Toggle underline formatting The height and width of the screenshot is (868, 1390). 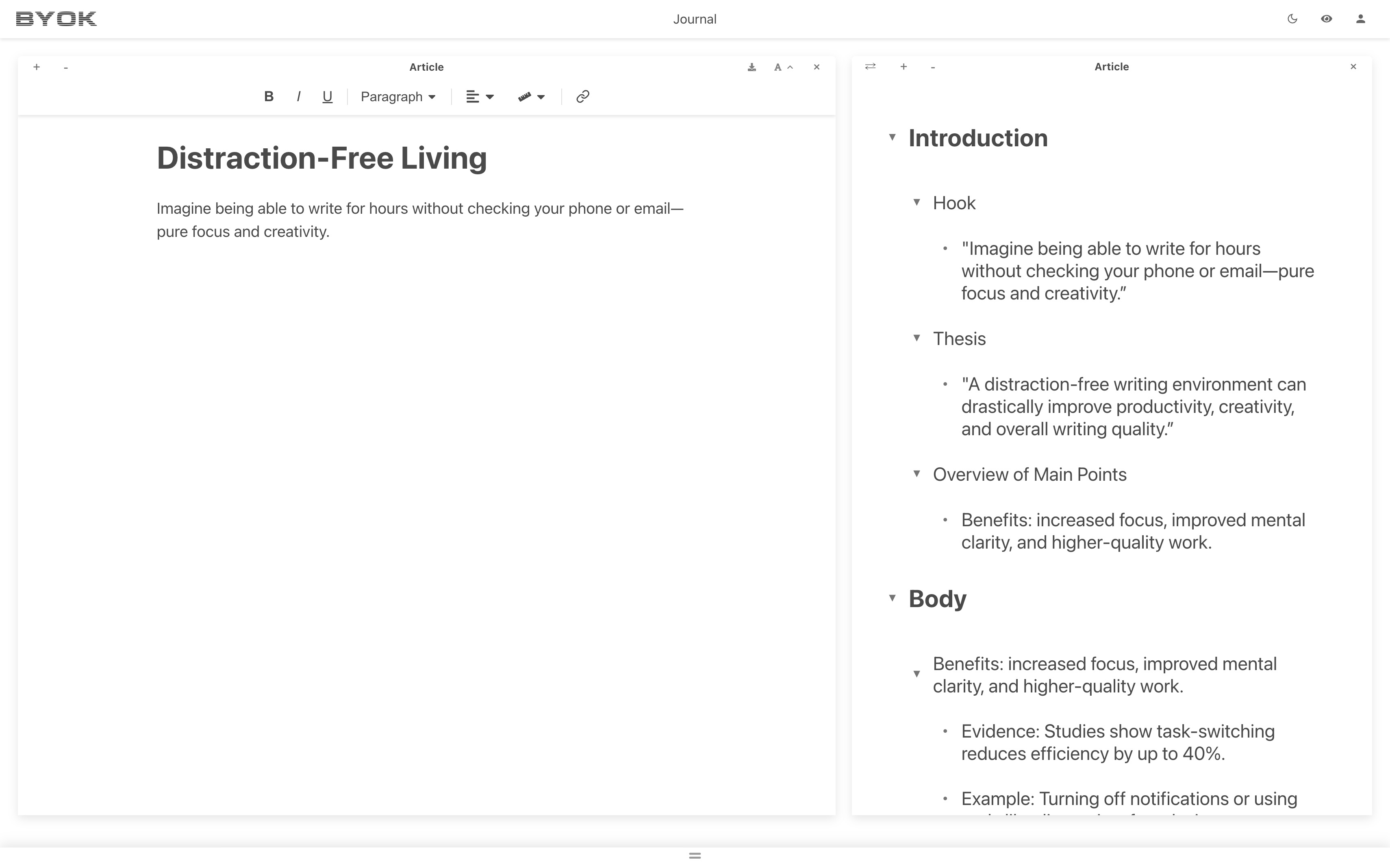click(x=327, y=96)
